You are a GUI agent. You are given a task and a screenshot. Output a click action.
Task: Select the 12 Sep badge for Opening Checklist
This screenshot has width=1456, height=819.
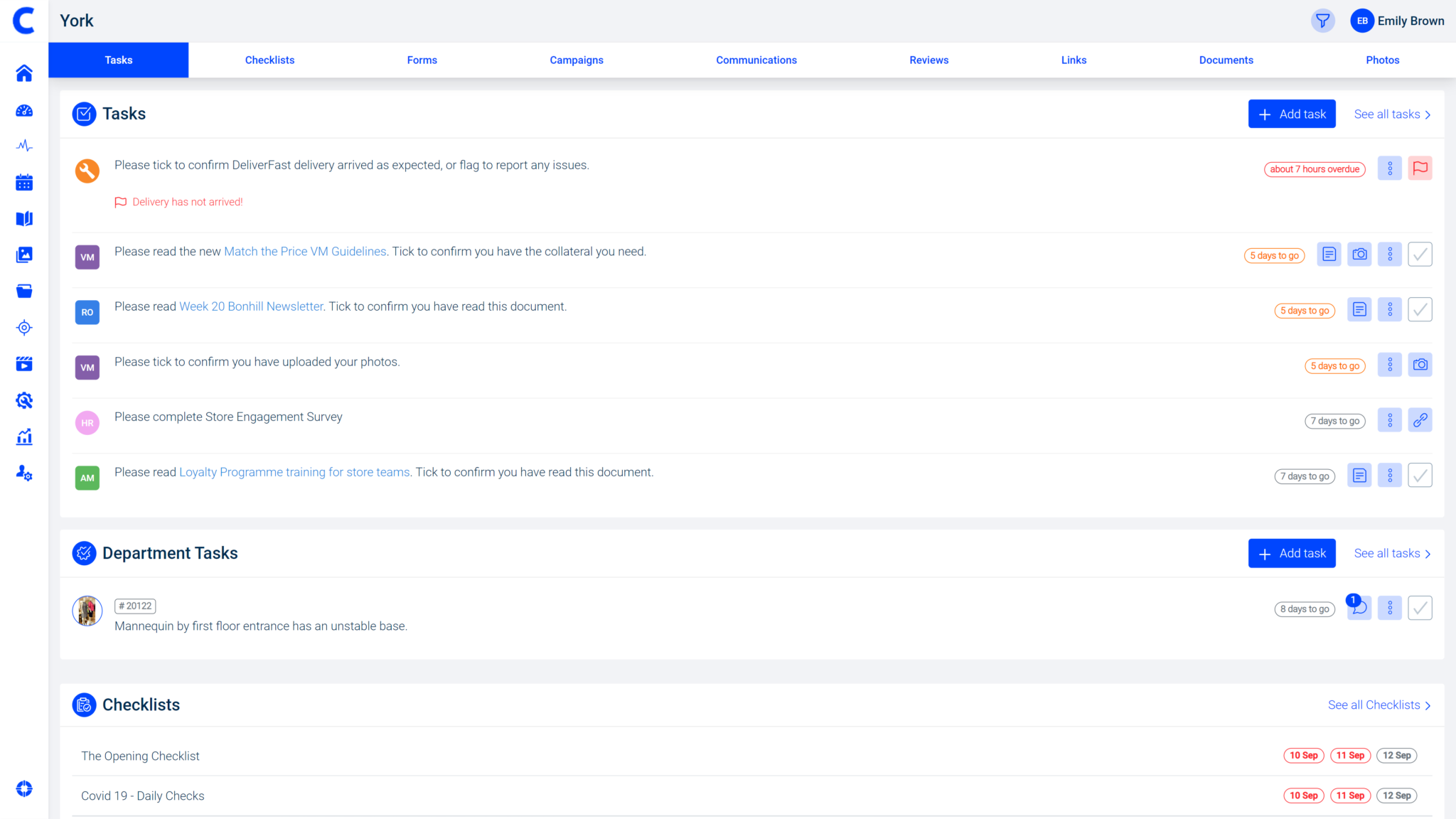[x=1396, y=756]
